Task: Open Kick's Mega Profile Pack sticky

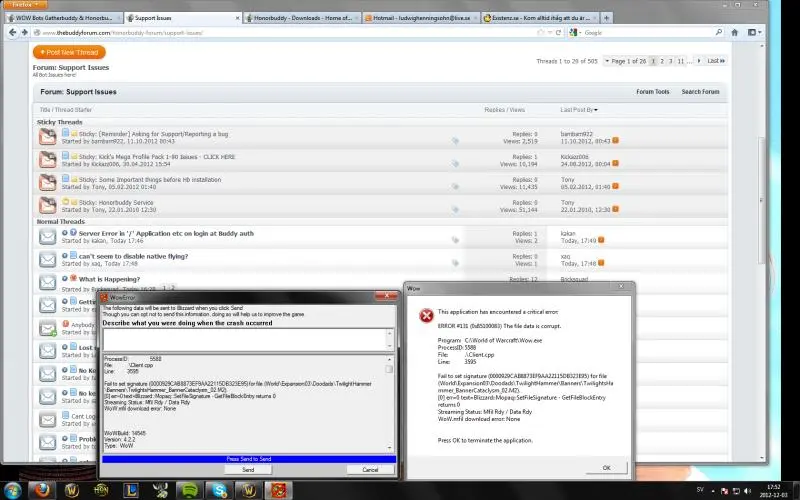Action: (157, 157)
